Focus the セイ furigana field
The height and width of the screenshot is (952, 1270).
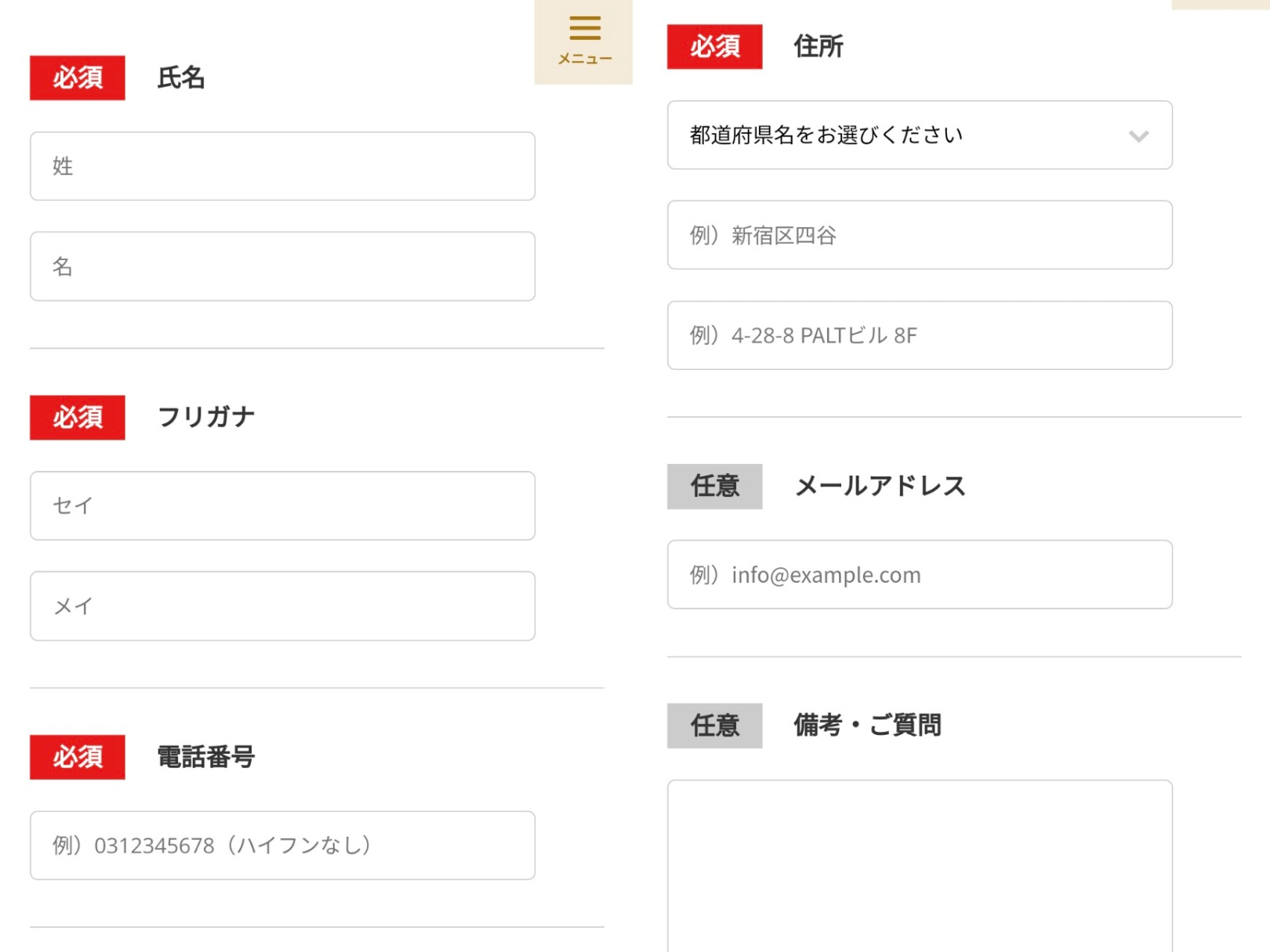coord(282,505)
